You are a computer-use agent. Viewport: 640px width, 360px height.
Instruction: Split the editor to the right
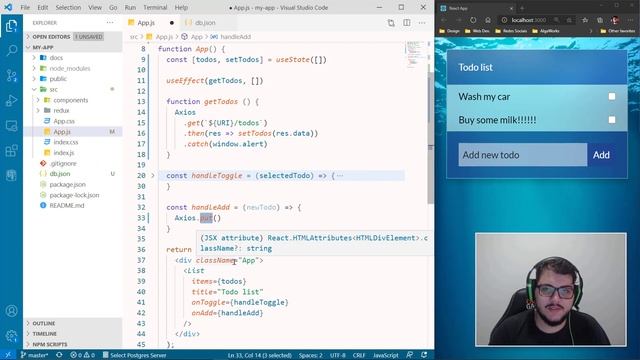coord(407,23)
